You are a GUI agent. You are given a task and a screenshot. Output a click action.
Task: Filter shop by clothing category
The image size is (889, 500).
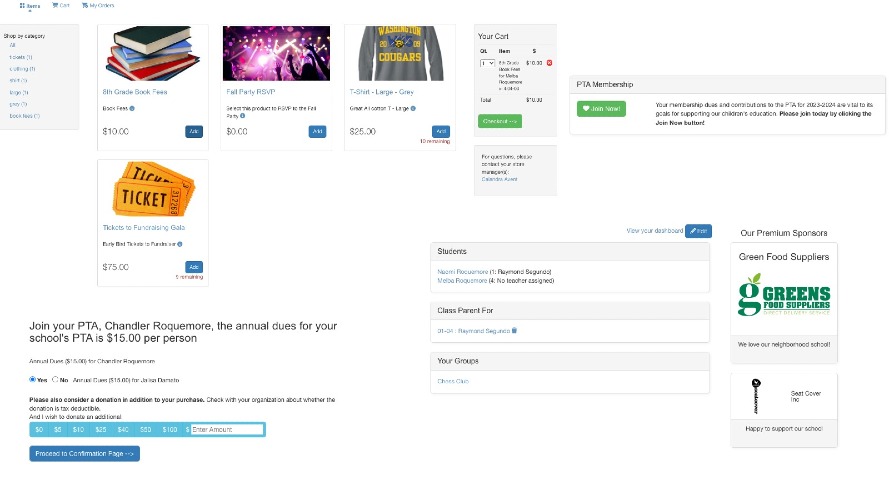pos(21,69)
